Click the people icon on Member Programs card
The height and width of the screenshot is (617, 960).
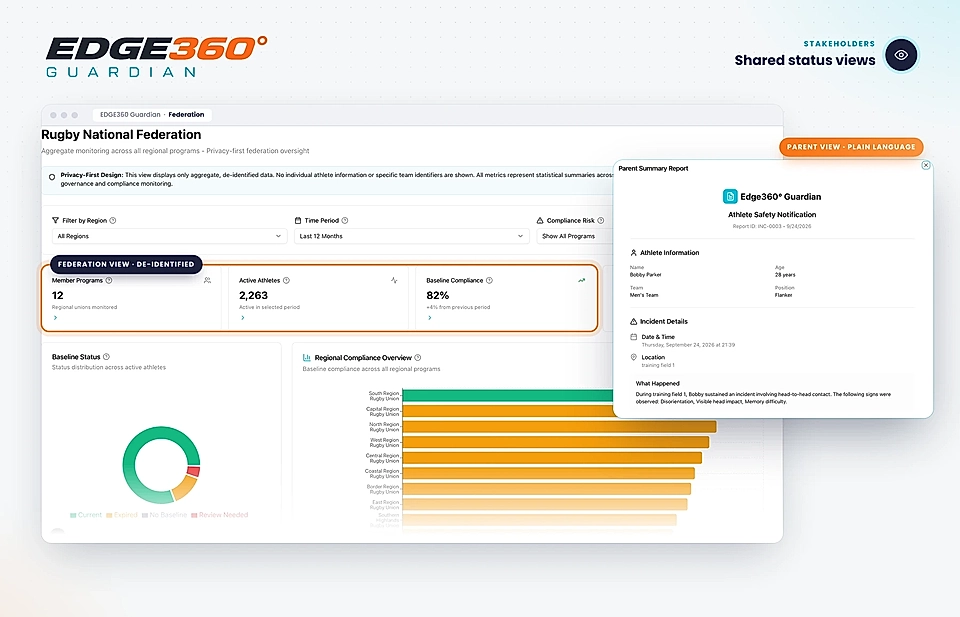click(208, 280)
